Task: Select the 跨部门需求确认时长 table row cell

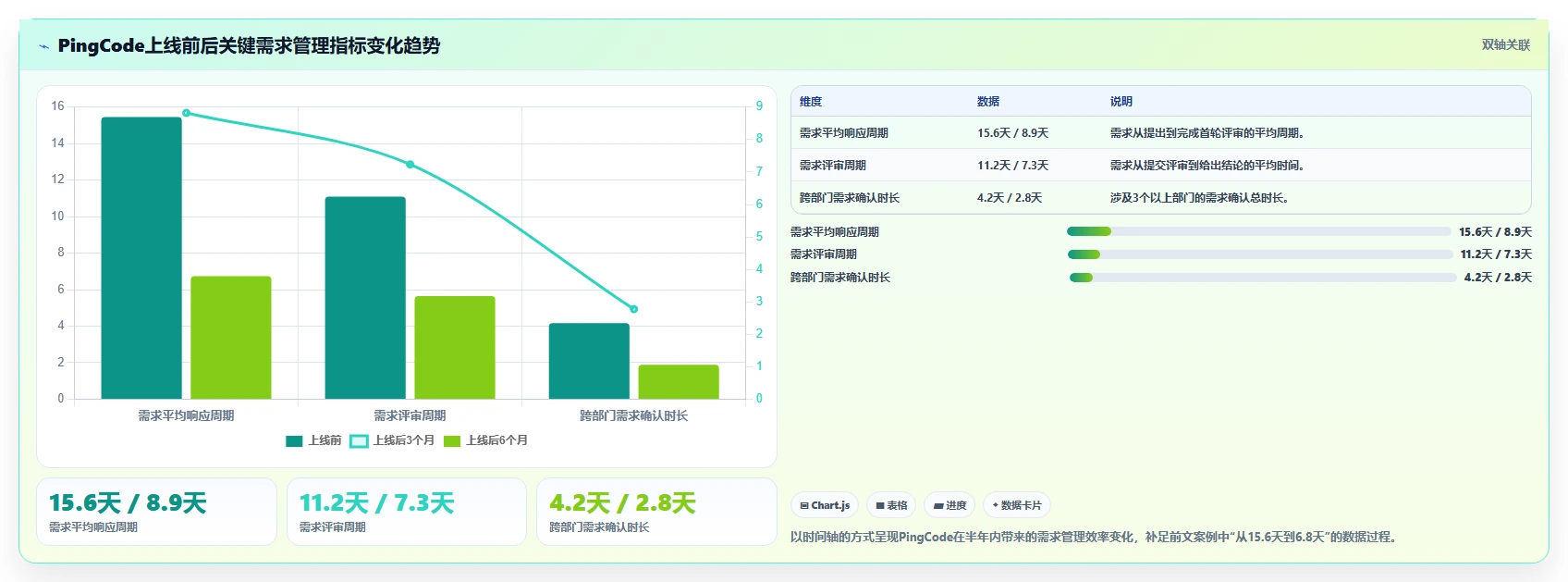Action: 850,198
